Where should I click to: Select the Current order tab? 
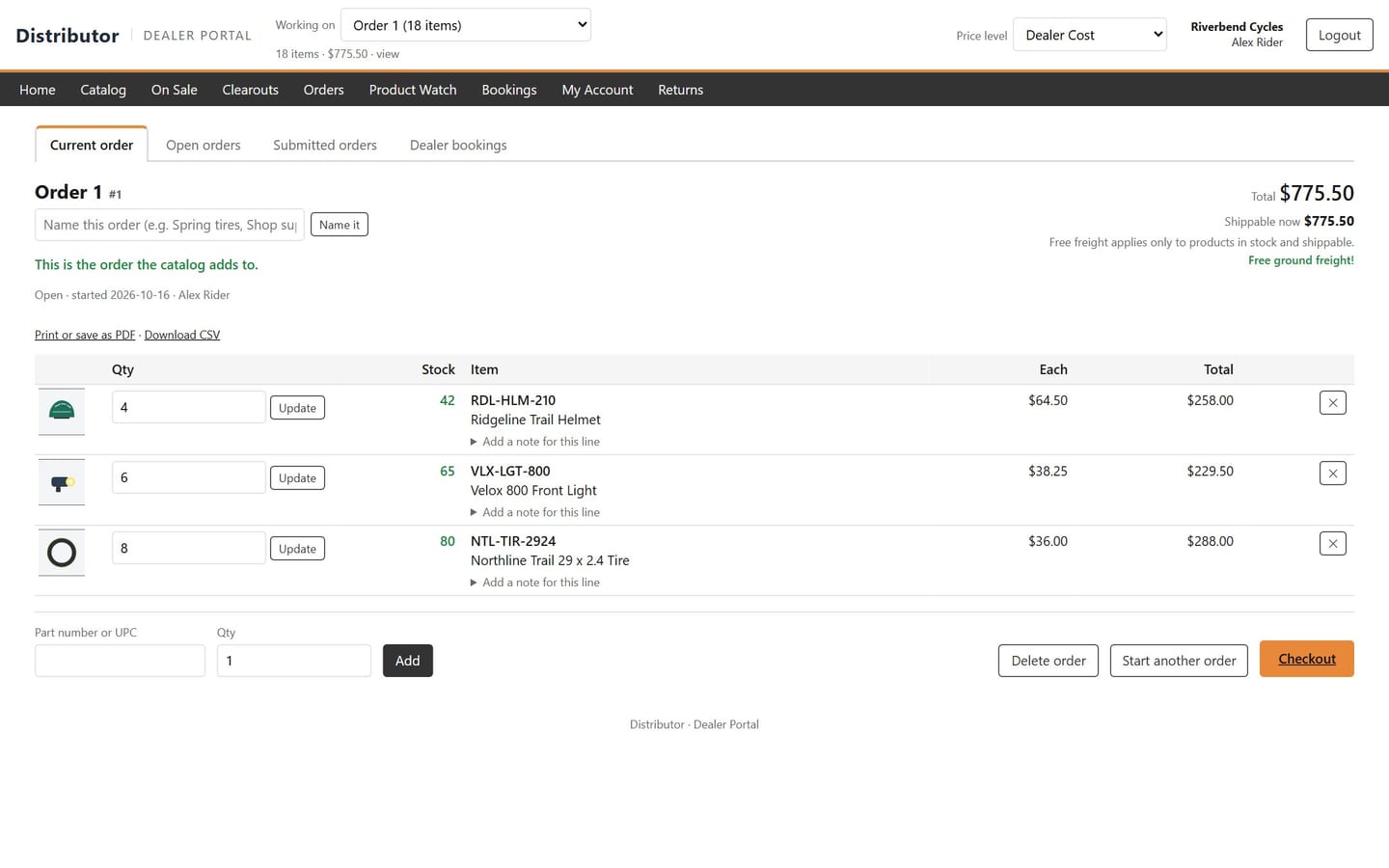92,145
